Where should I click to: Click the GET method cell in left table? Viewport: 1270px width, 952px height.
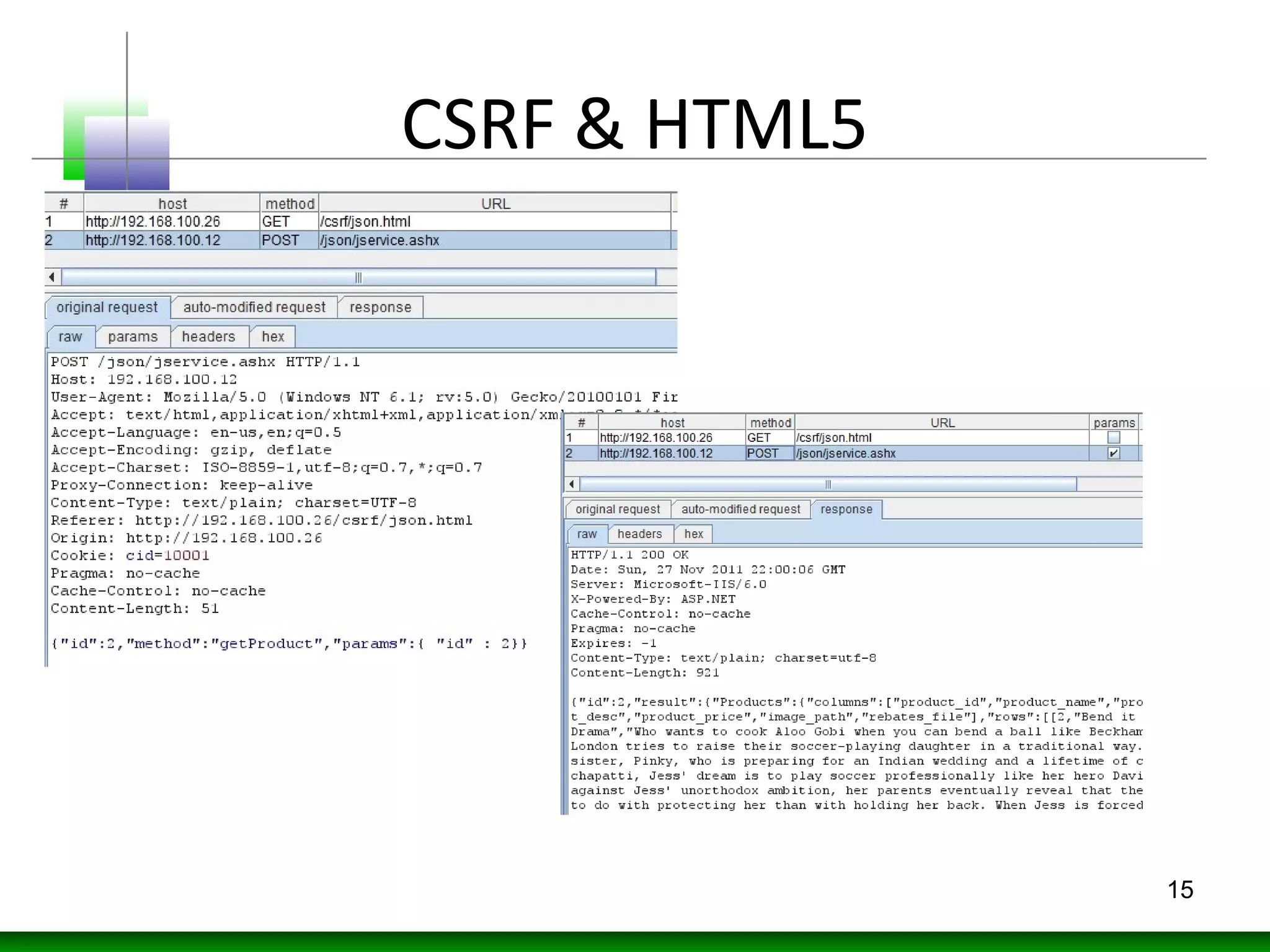(290, 222)
